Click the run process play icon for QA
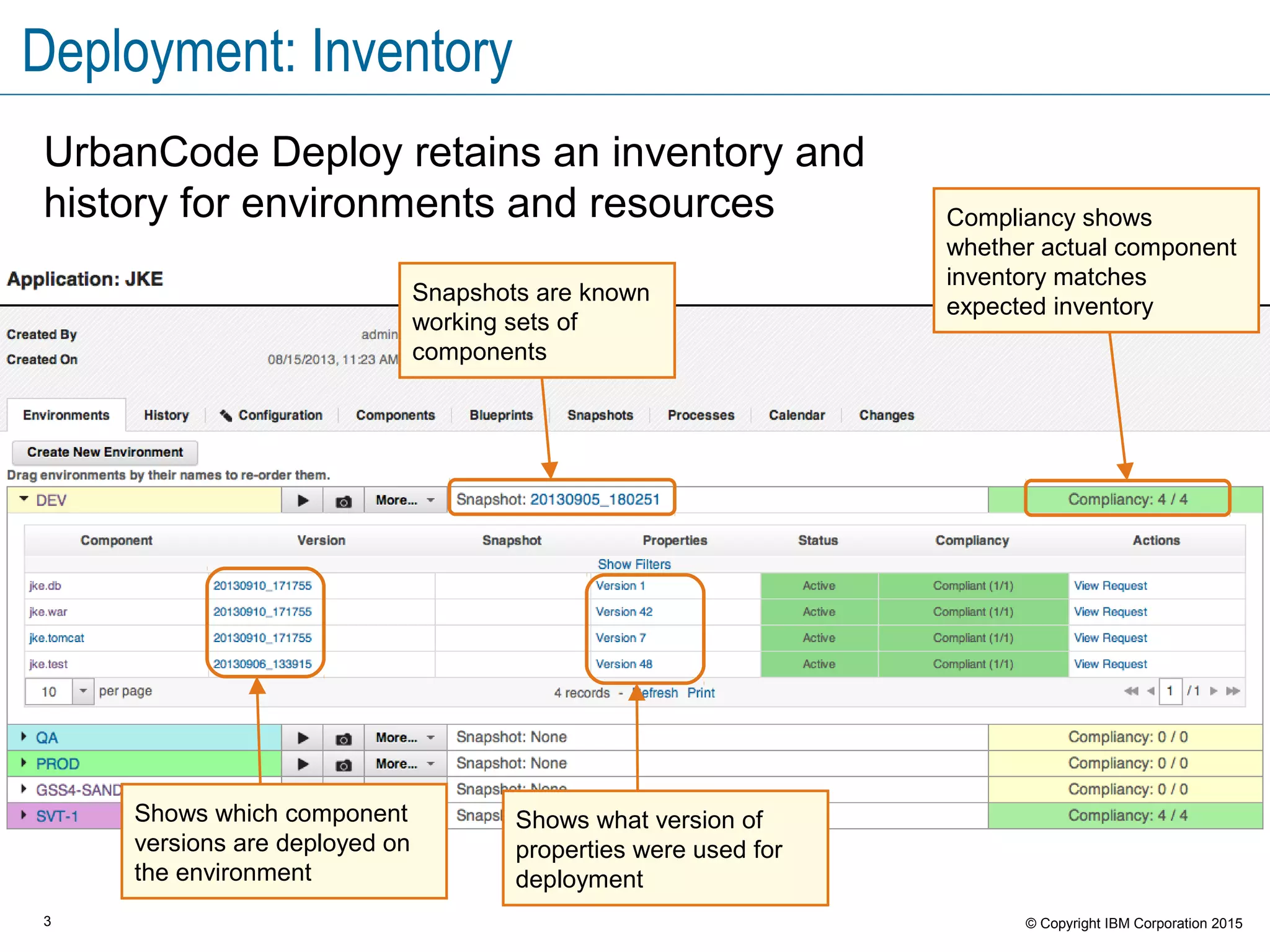 click(303, 738)
